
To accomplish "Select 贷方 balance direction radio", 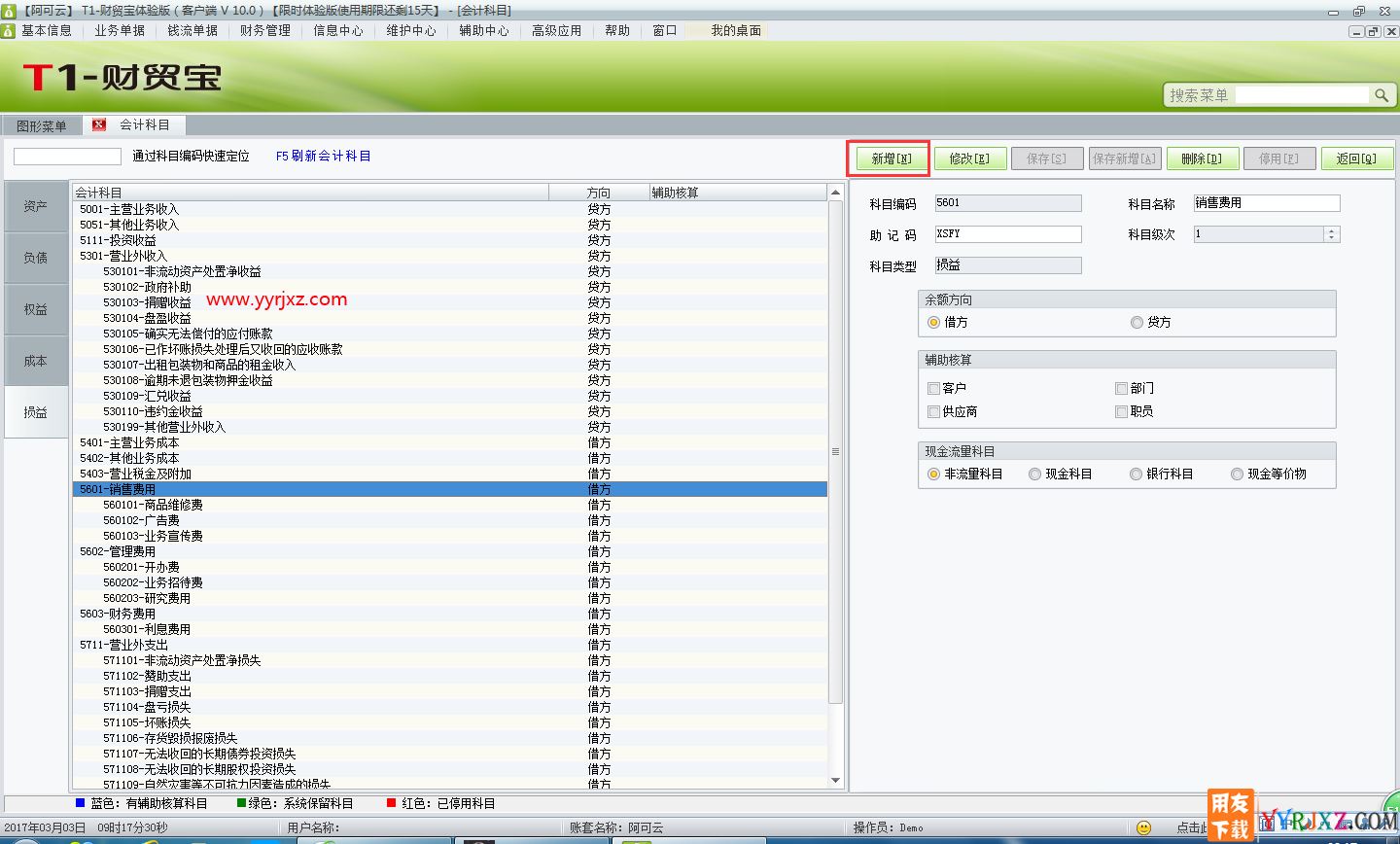I will point(1136,322).
